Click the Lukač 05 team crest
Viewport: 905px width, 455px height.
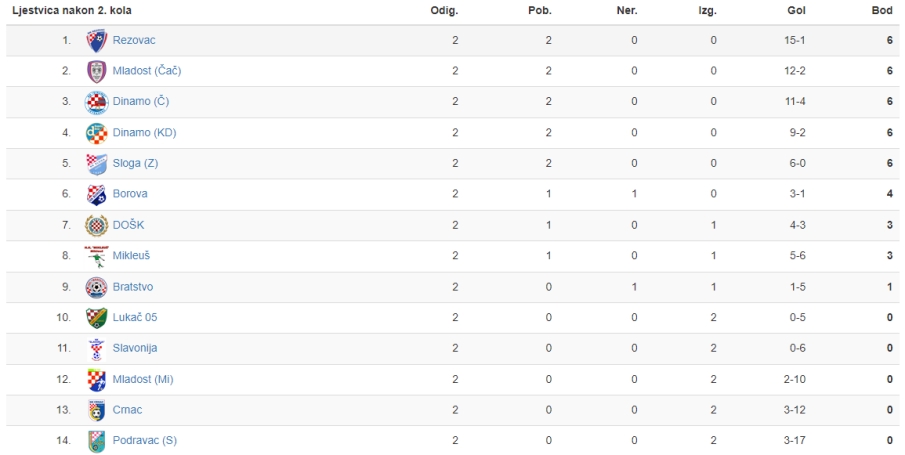96,318
